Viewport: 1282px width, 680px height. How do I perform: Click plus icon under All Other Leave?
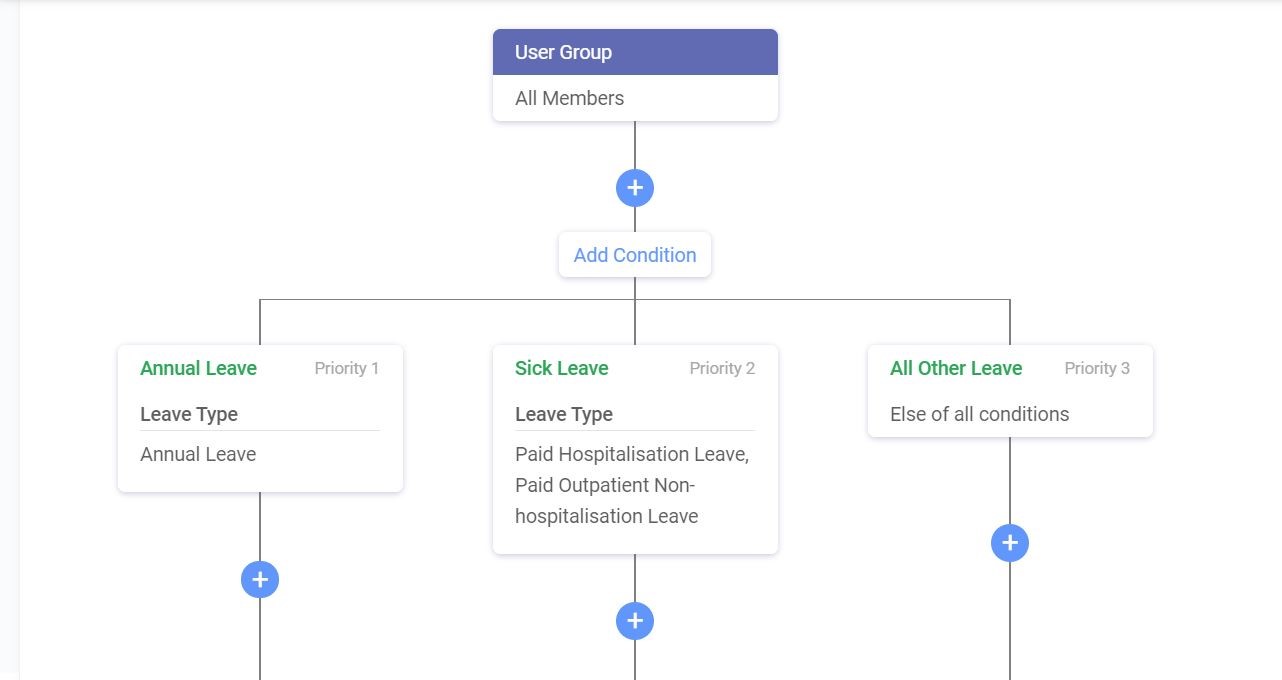pyautogui.click(x=1010, y=543)
